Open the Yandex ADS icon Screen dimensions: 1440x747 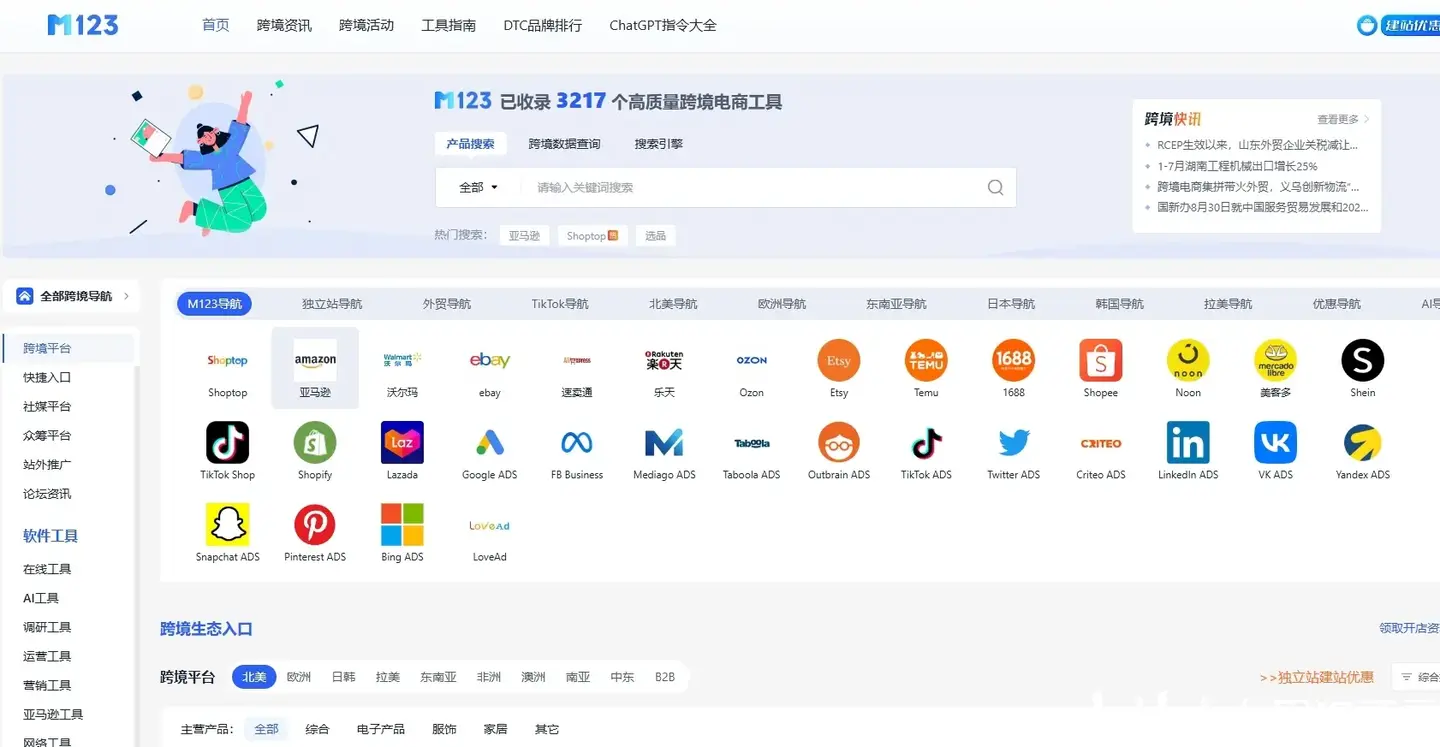pos(1363,443)
